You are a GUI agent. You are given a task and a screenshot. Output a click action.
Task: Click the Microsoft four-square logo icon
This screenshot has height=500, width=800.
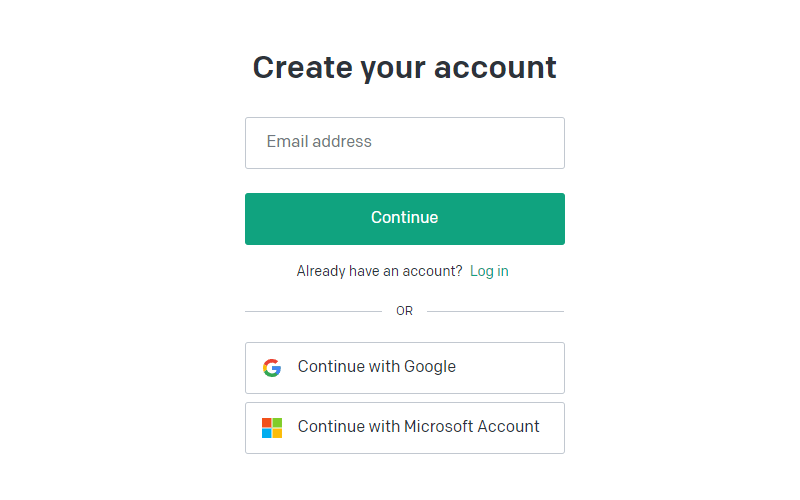(272, 428)
